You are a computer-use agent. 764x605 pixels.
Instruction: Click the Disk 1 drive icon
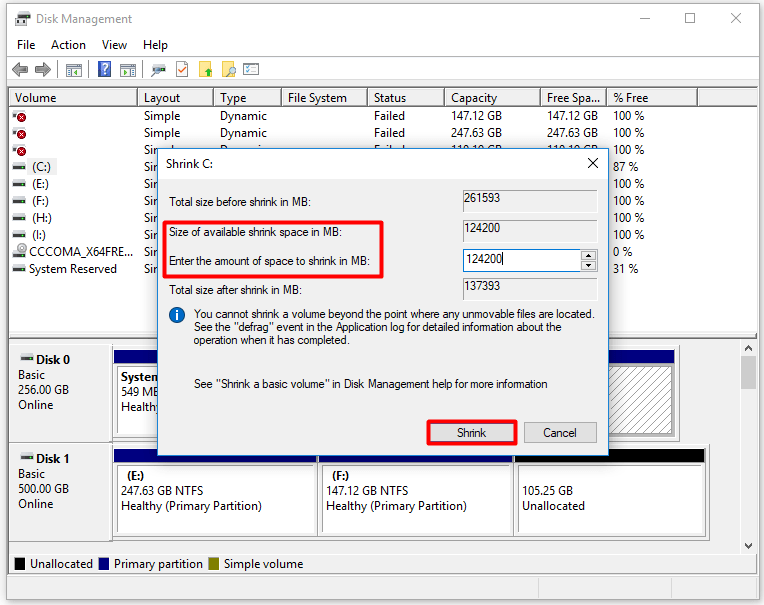click(27, 457)
